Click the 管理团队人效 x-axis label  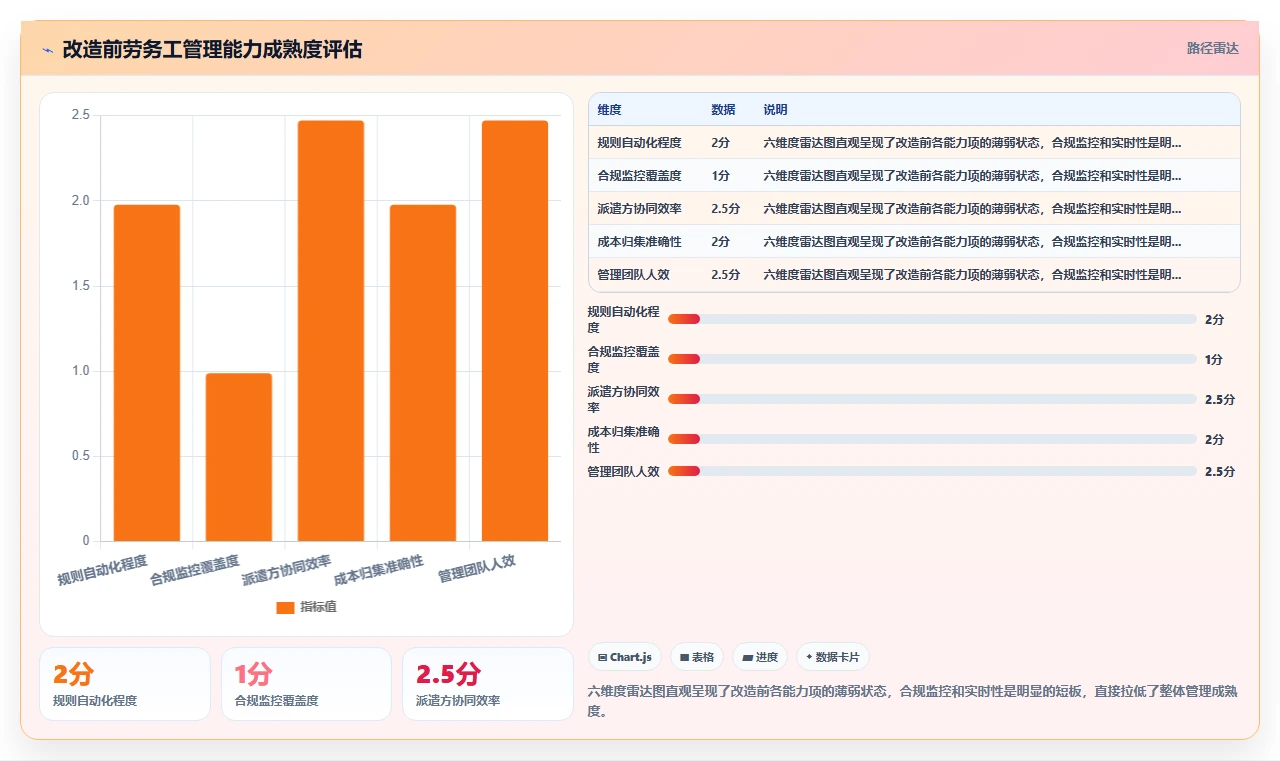pos(477,569)
